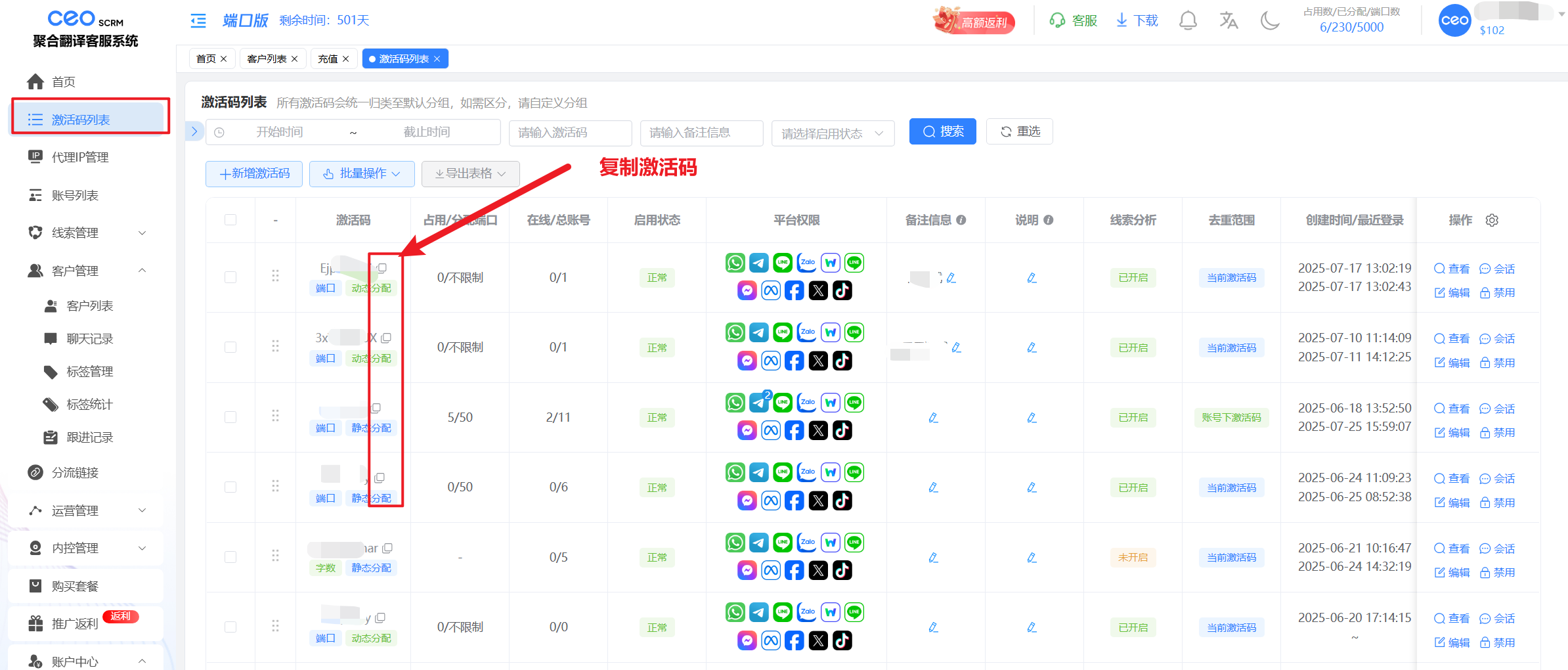
Task: Tick the checkbox for the 2025-06-21 row
Action: coord(230,557)
